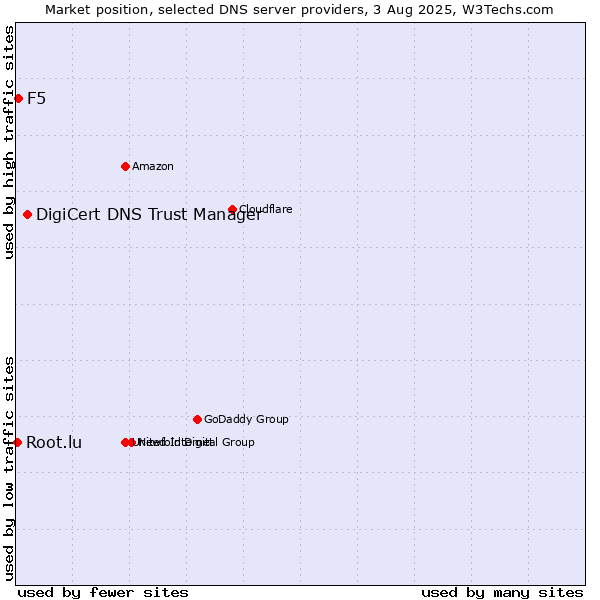Click the Amazon red data point
The width and height of the screenshot is (600, 600).
click(x=125, y=166)
